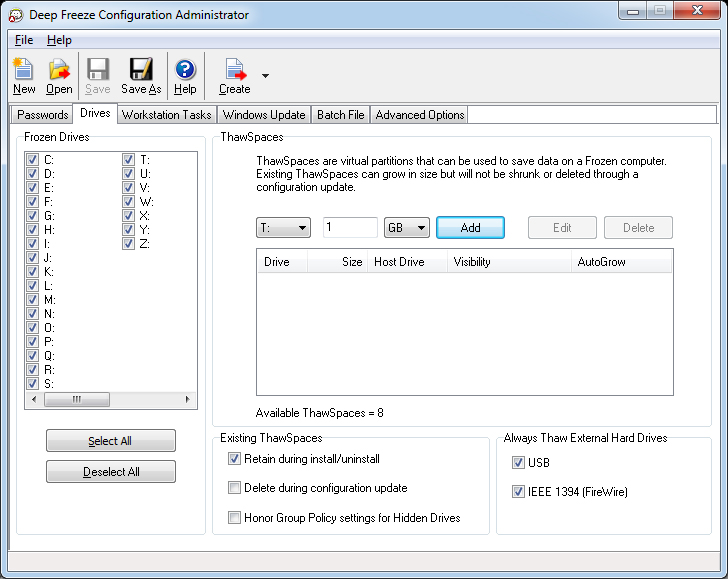Click the Deep Freeze bear icon in title bar
Screen dimensions: 728x579
(16, 15)
